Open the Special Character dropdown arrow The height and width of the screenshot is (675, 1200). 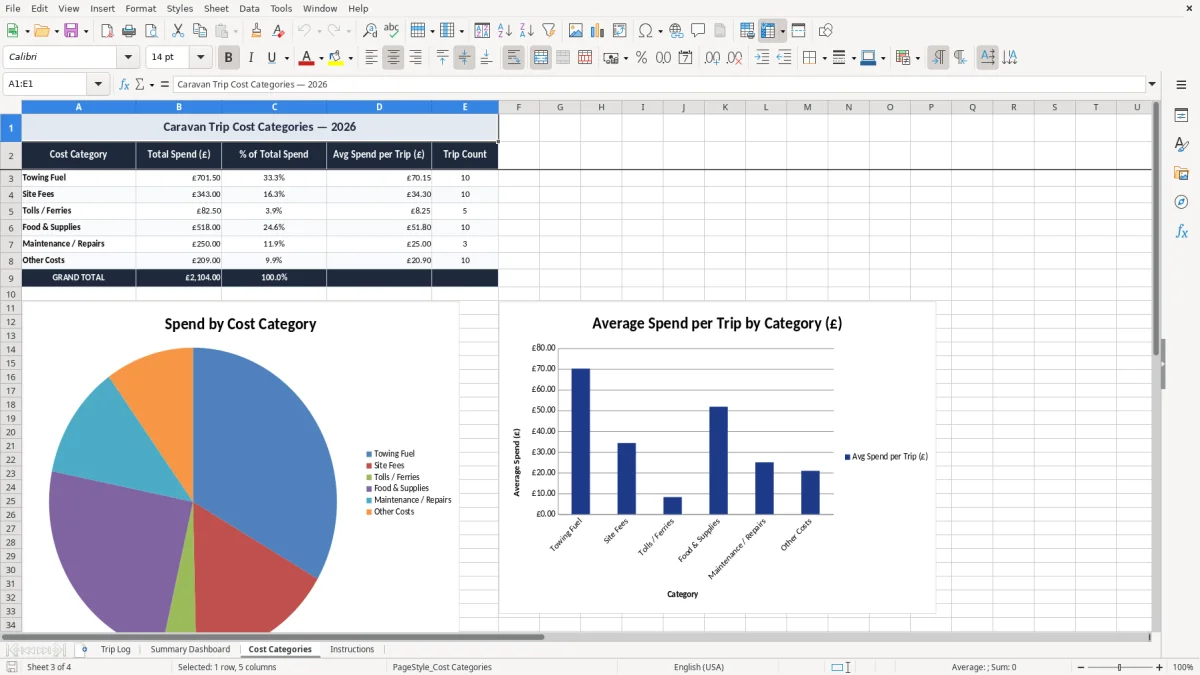659,31
